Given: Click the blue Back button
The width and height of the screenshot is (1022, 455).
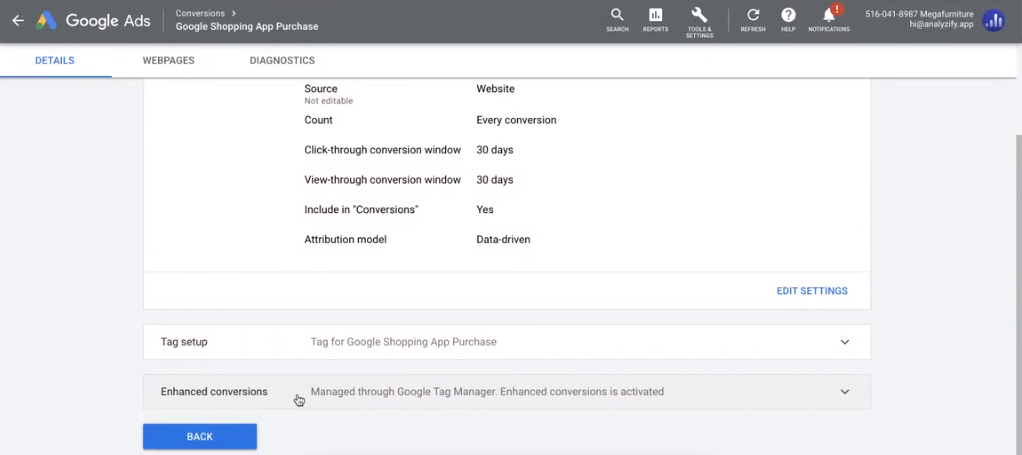Looking at the screenshot, I should pyautogui.click(x=199, y=437).
